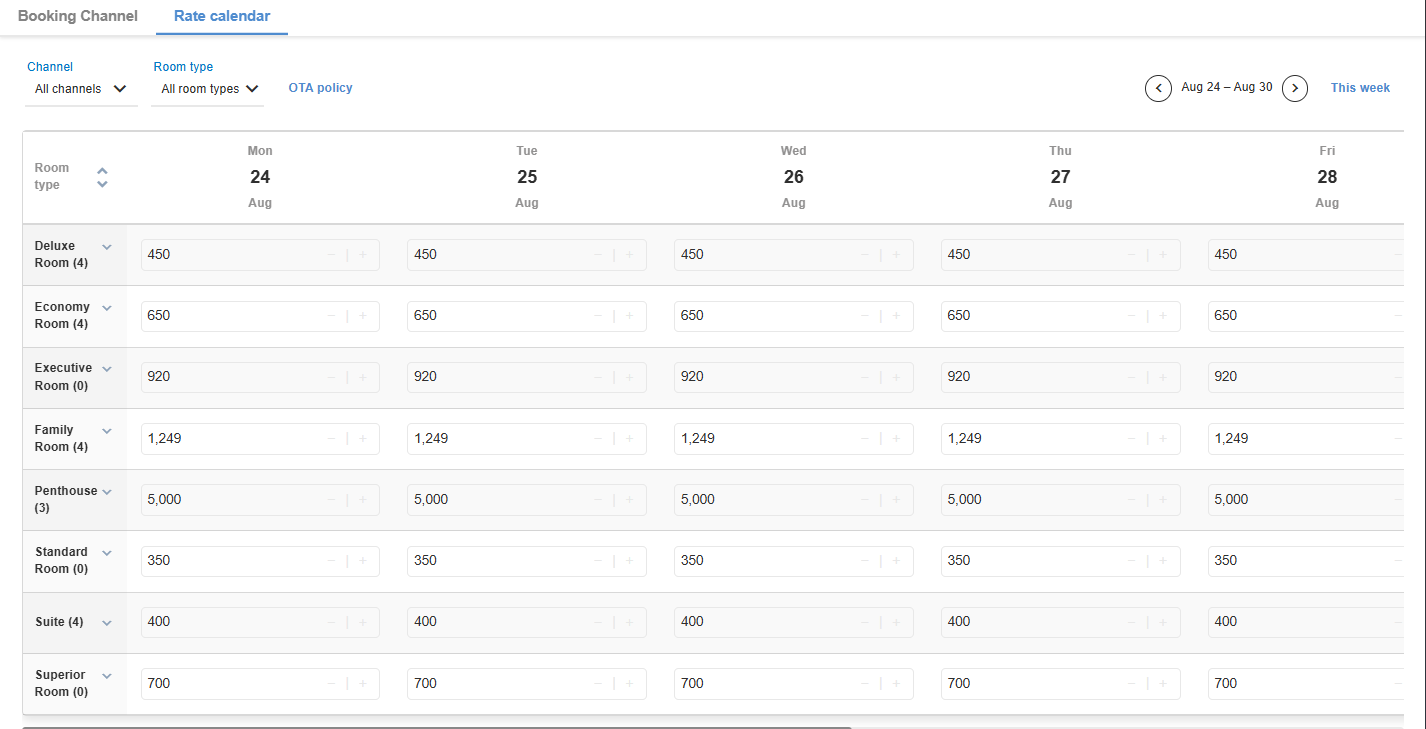This screenshot has width=1426, height=729.
Task: Click the Family Room rate field for Mon 24
Action: click(x=260, y=438)
